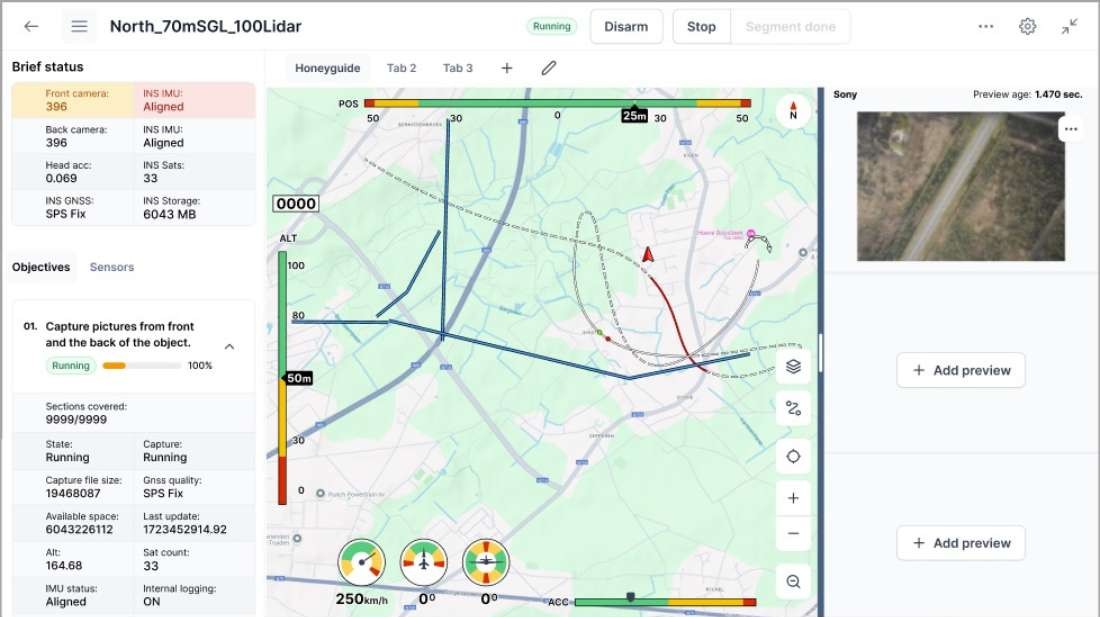The height and width of the screenshot is (617, 1100).
Task: Open the settings gear icon
Action: (1027, 27)
